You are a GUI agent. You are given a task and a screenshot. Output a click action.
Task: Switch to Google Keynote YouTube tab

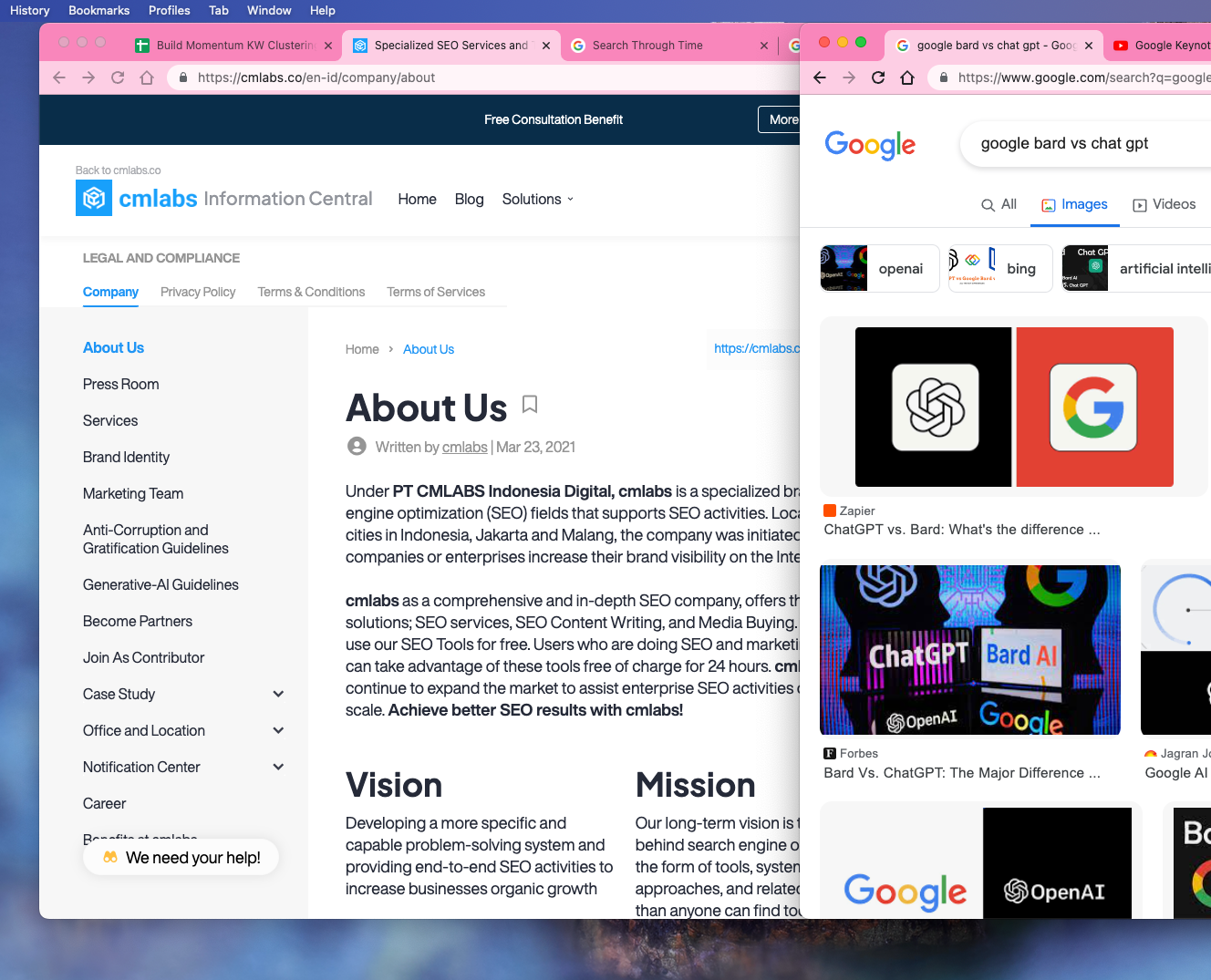[1158, 46]
